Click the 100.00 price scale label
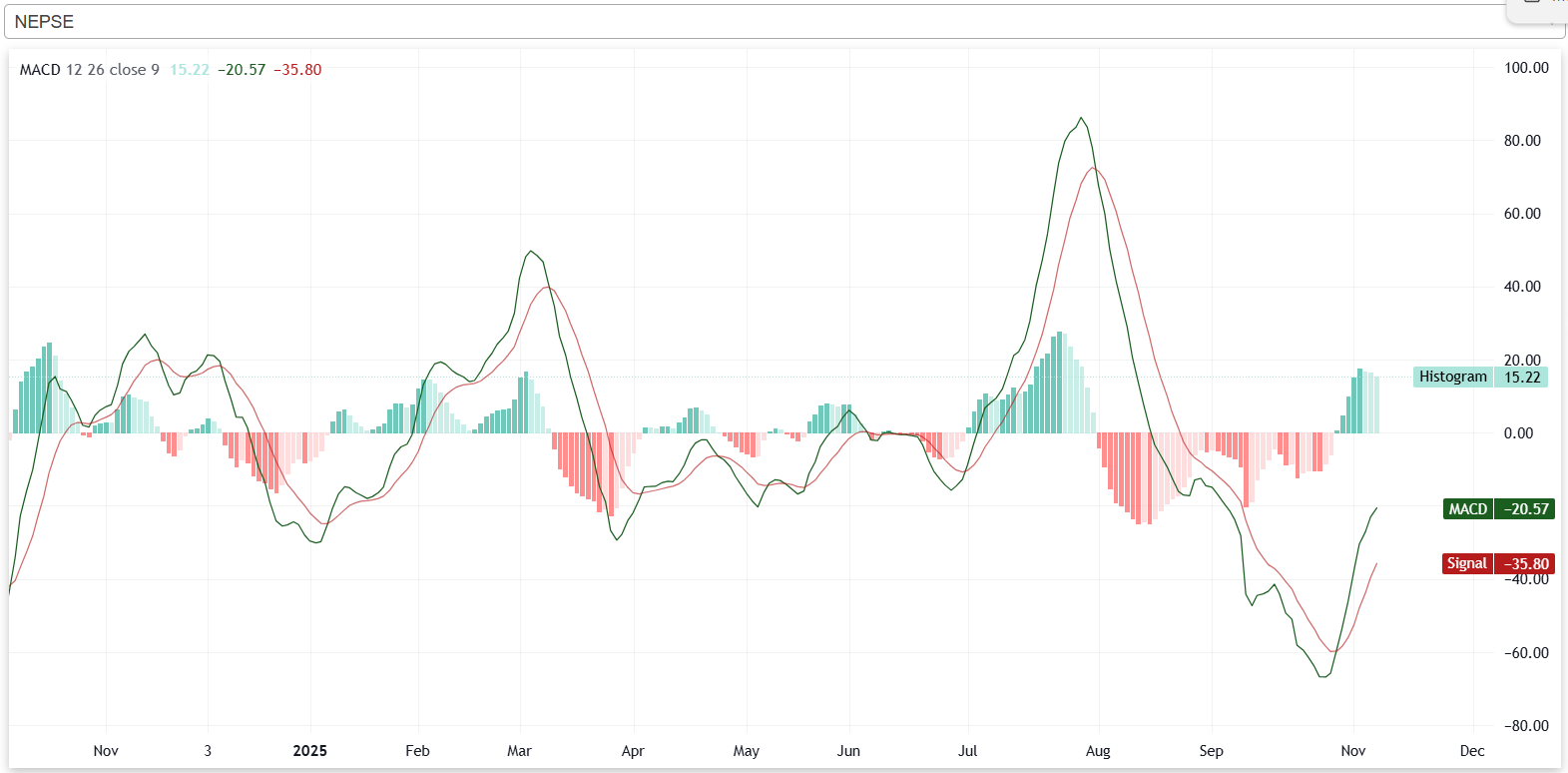Image resolution: width=1568 pixels, height=773 pixels. click(x=1526, y=68)
